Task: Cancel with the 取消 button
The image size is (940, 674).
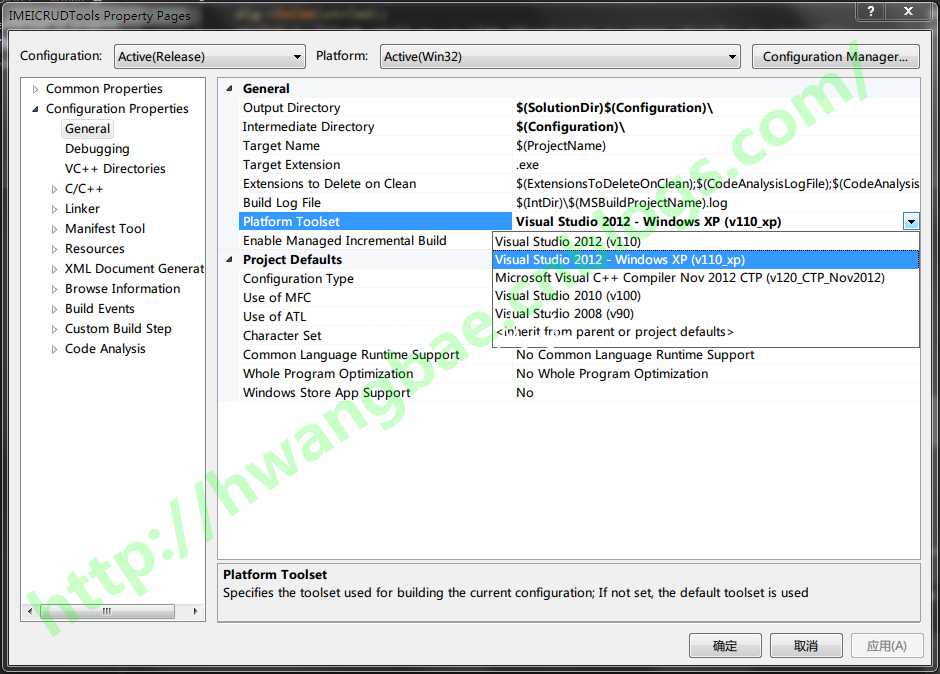Action: point(806,646)
